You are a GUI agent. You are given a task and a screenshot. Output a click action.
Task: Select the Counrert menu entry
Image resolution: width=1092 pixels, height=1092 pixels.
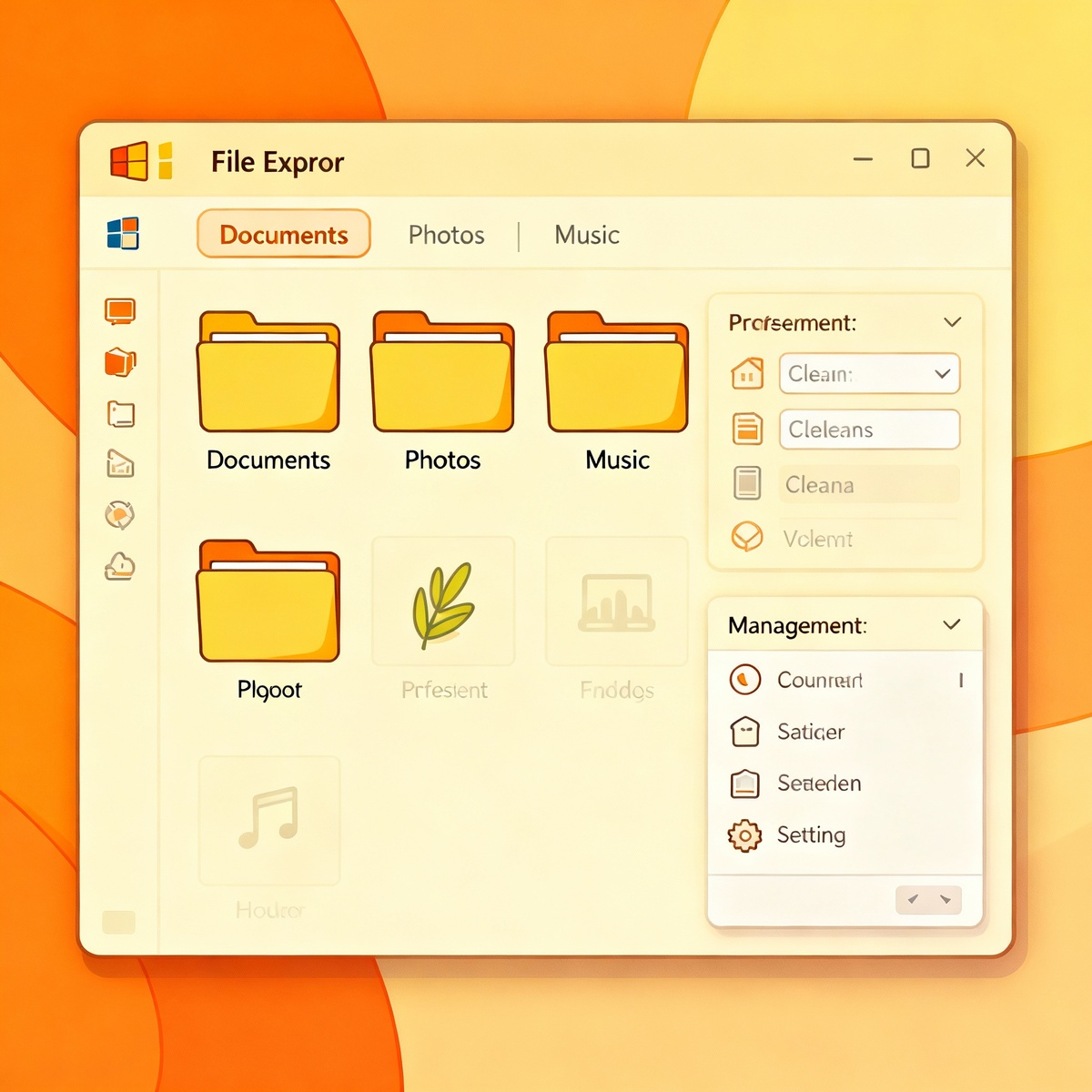tap(845, 680)
